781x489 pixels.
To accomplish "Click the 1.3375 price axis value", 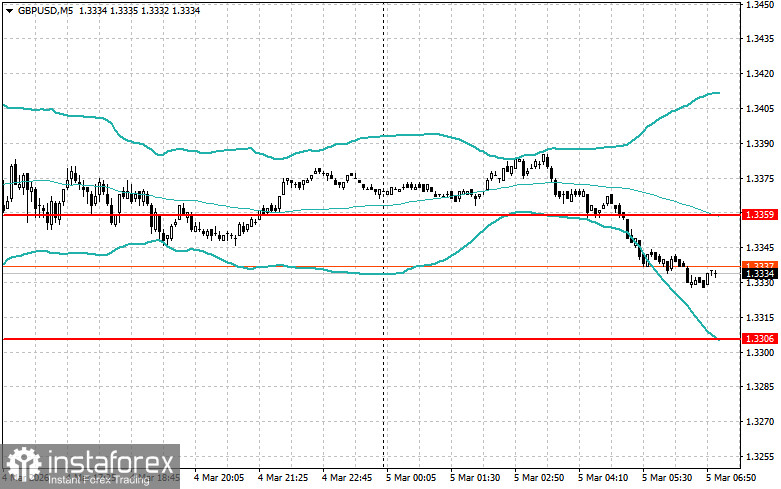I will 760,179.
